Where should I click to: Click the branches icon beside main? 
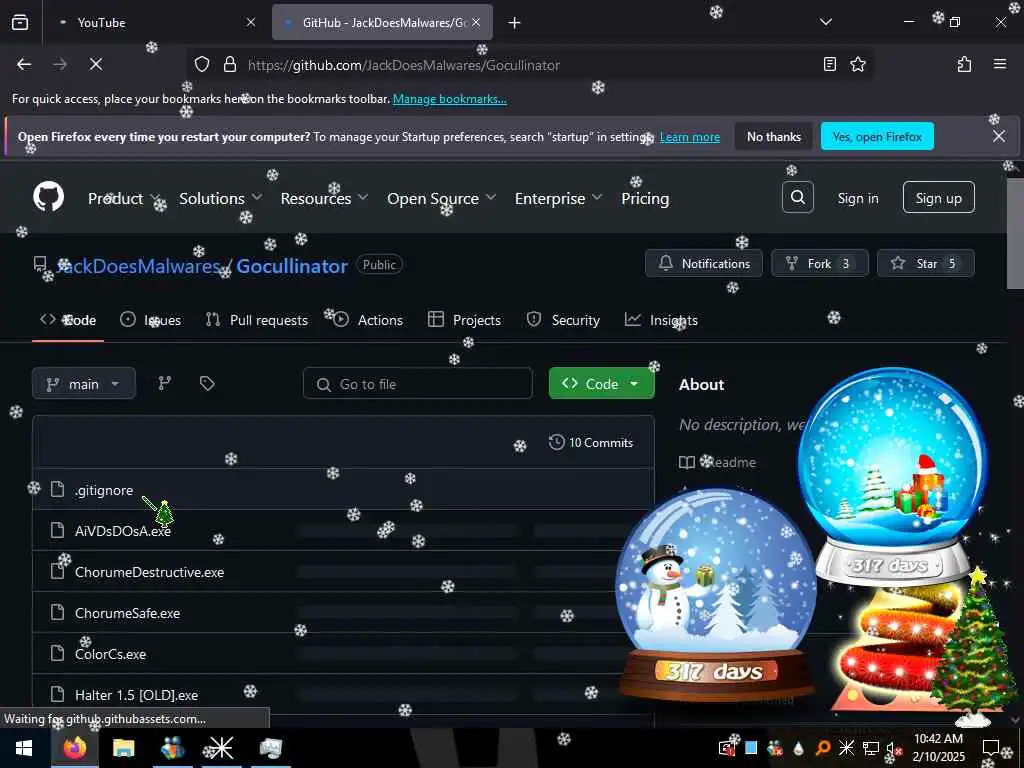coord(165,383)
